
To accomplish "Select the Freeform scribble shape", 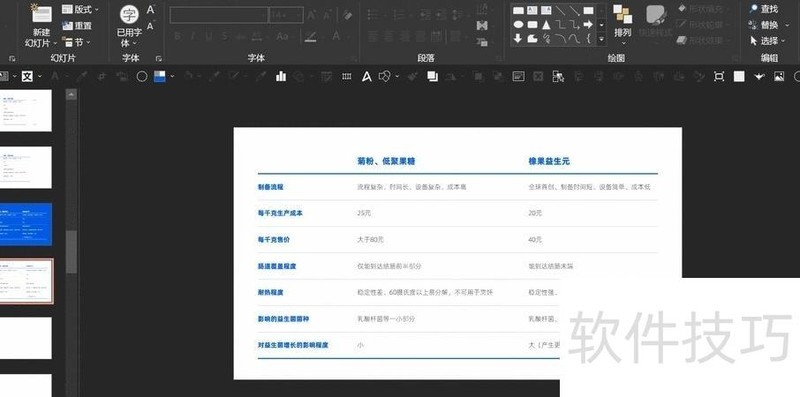I will (546, 38).
